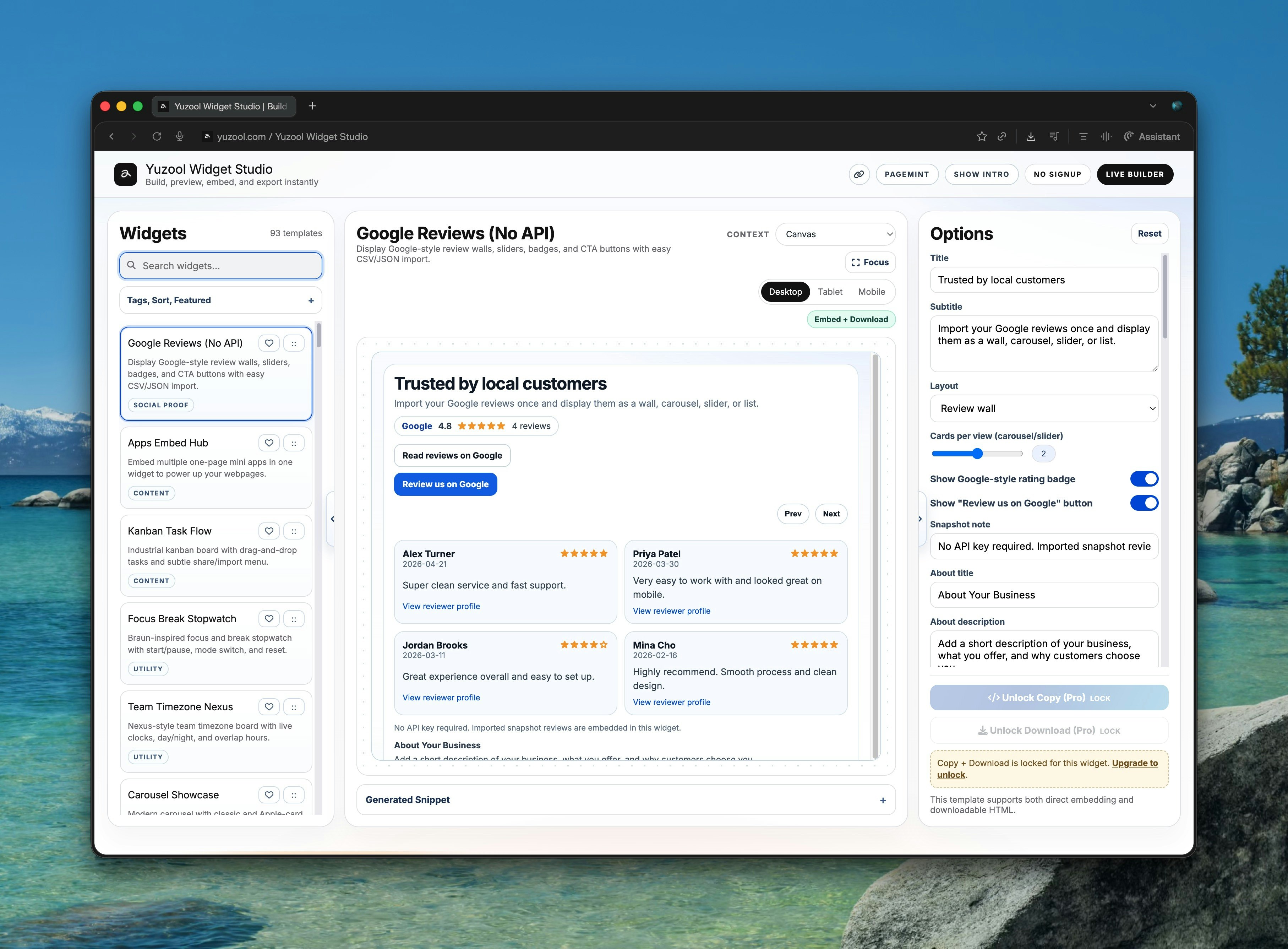Switch preview to Tablet tab

pyautogui.click(x=830, y=292)
